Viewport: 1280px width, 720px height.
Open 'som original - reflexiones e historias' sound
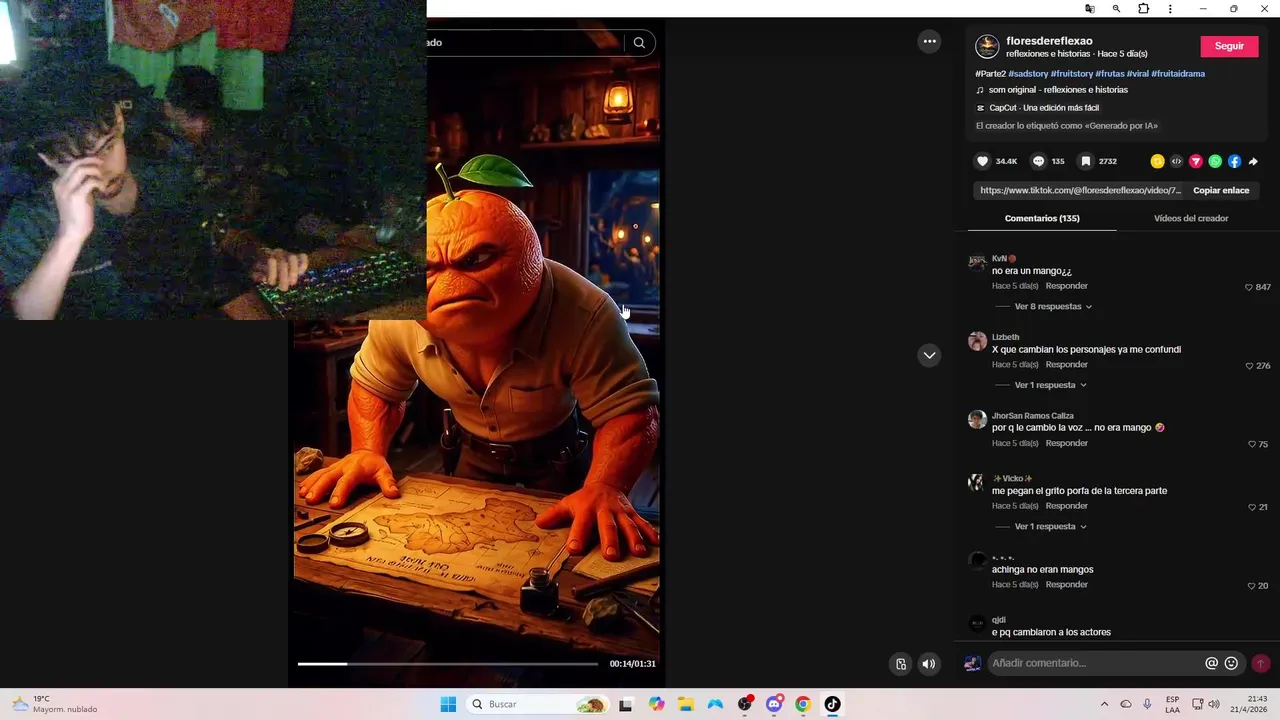(x=1058, y=90)
